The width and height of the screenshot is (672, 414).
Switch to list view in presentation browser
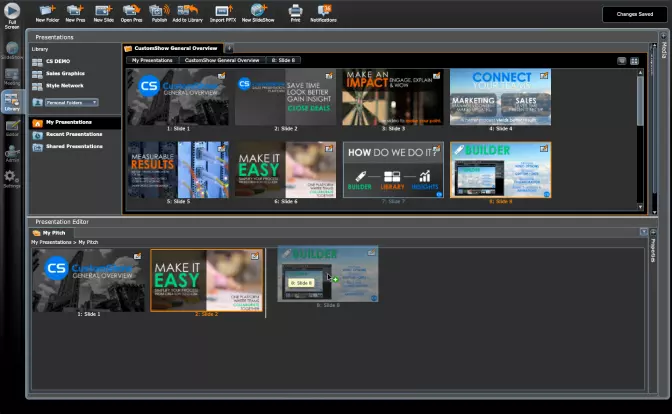pyautogui.click(x=622, y=61)
